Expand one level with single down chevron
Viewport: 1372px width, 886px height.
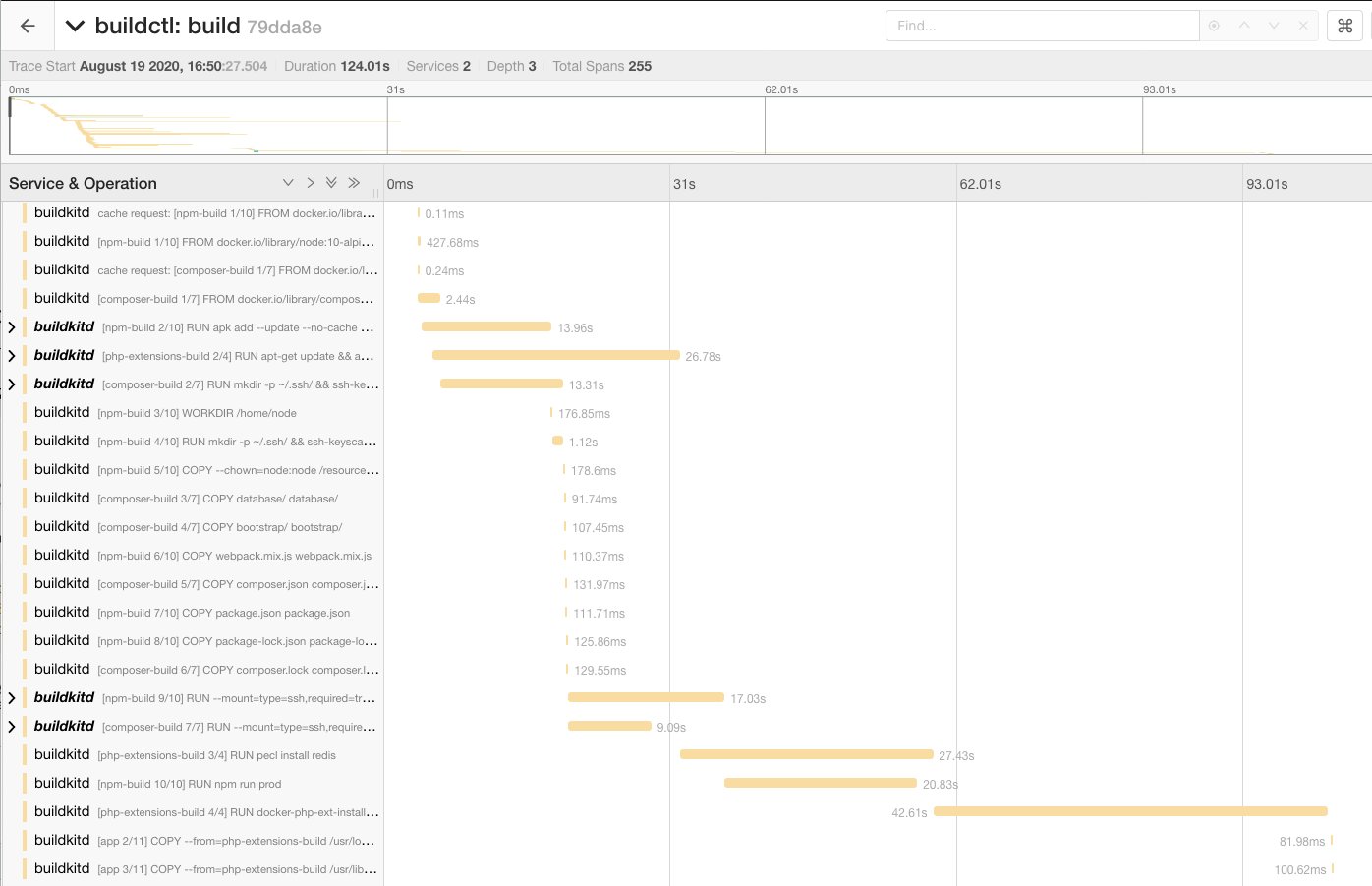tap(288, 183)
